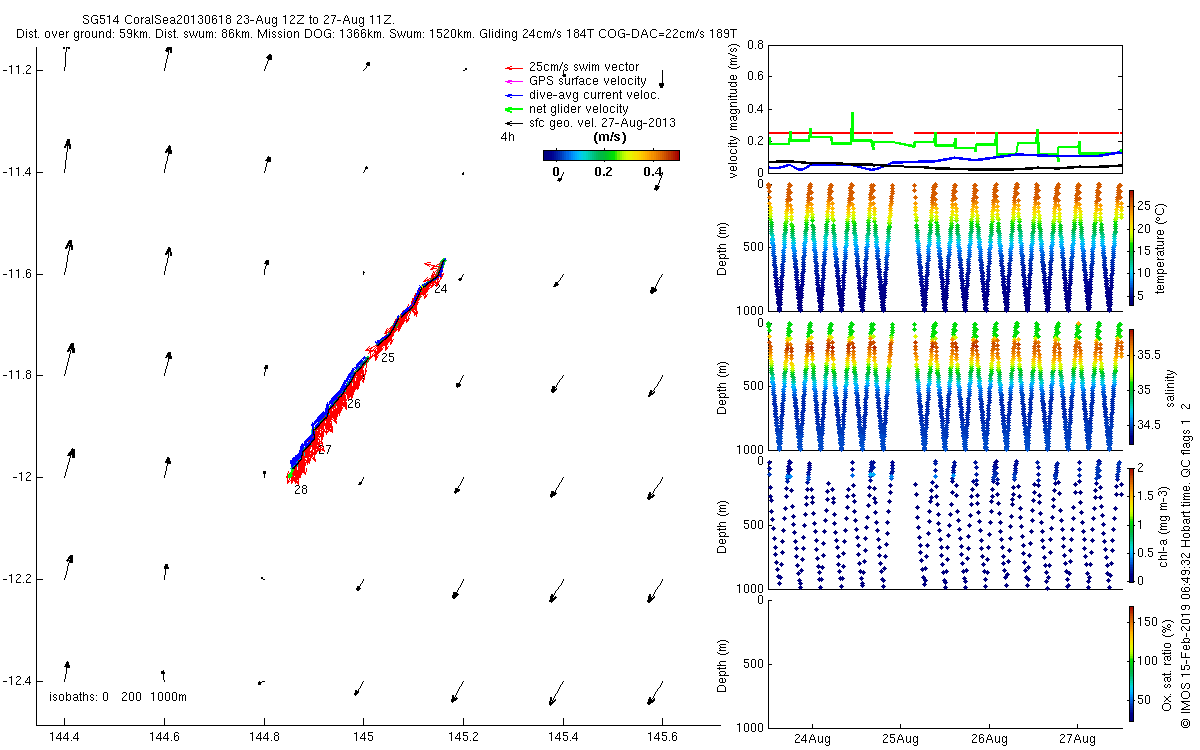
Task: Click the salinity colorbar
Action: pyautogui.click(x=1132, y=388)
